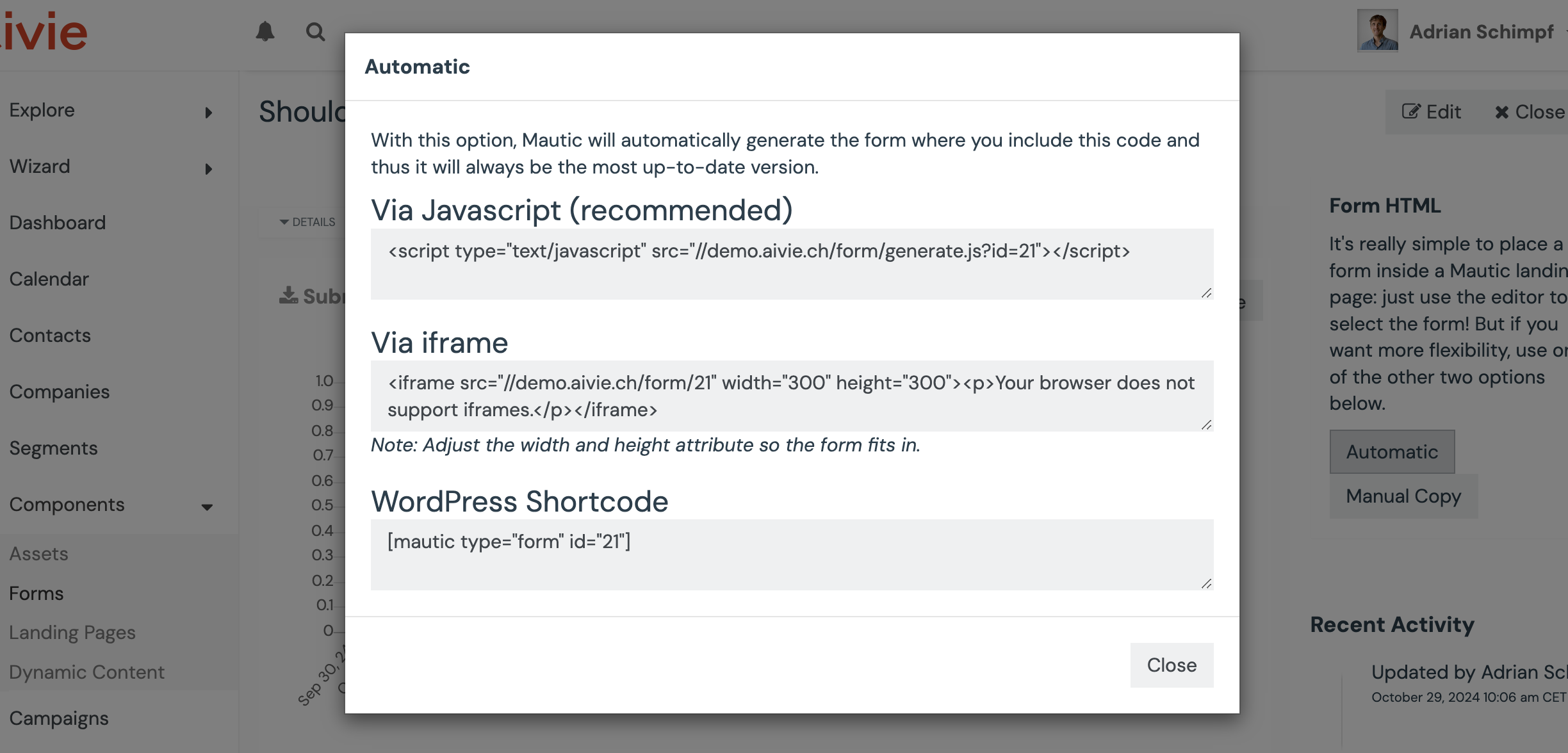Click the Automatic button under Form HTML
This screenshot has height=753, width=1568.
pyautogui.click(x=1391, y=452)
